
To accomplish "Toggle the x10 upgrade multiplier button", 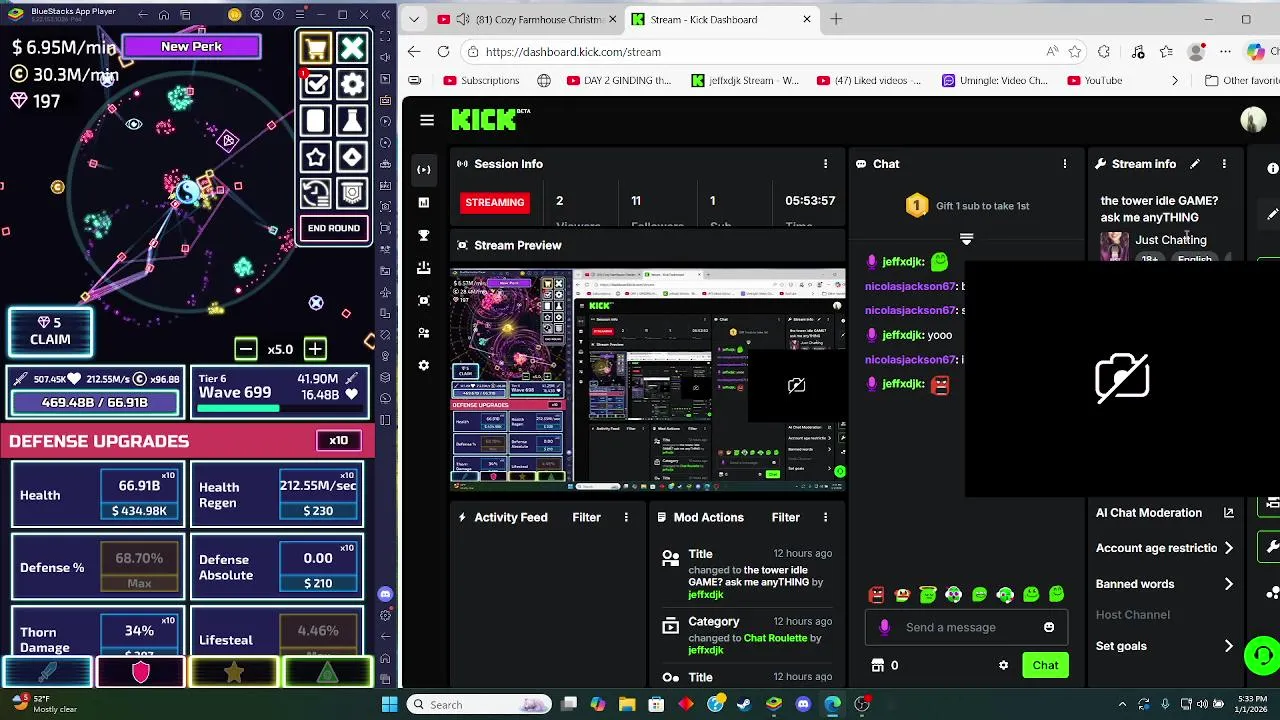I will [338, 441].
